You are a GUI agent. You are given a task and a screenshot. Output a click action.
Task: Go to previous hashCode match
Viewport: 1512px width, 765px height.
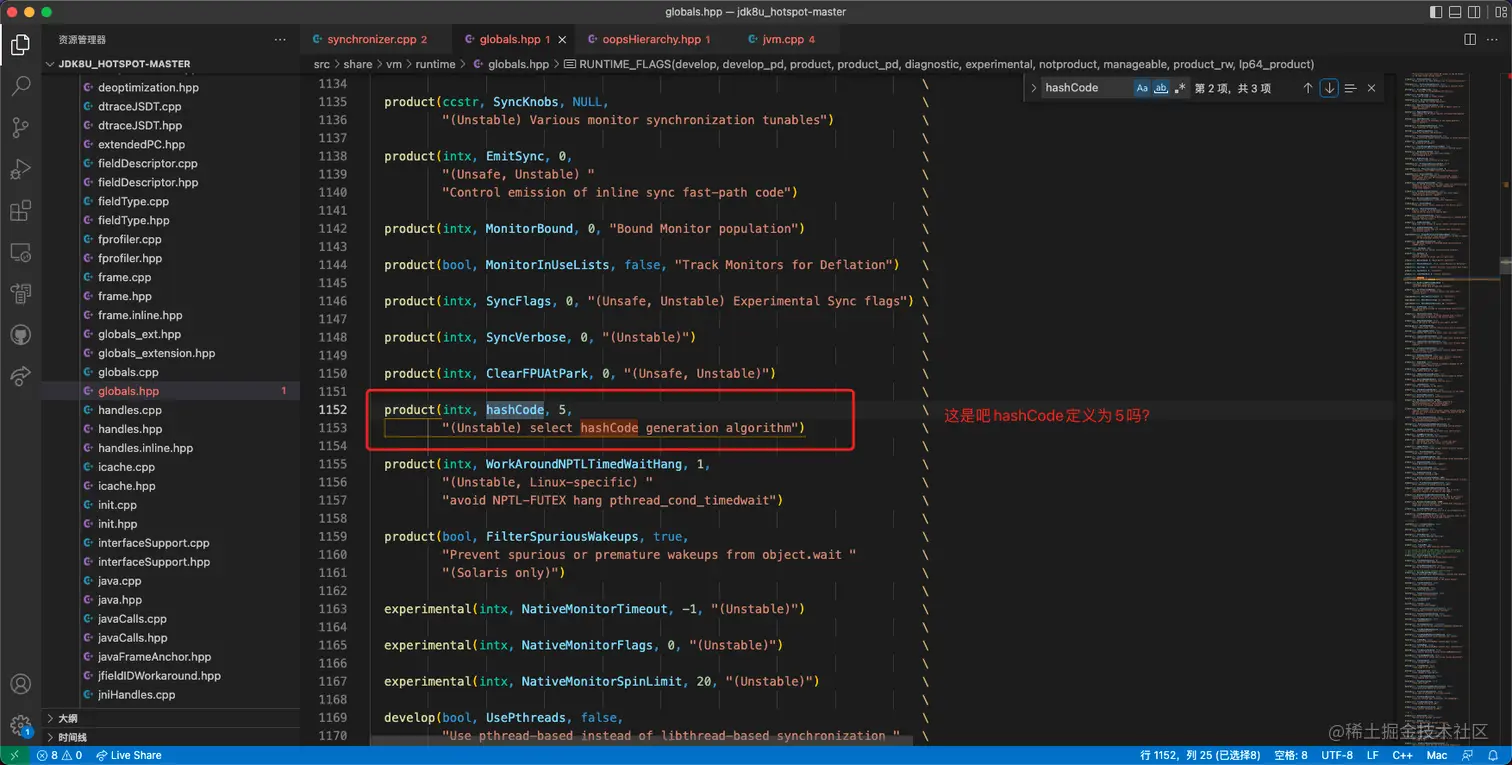click(1307, 88)
